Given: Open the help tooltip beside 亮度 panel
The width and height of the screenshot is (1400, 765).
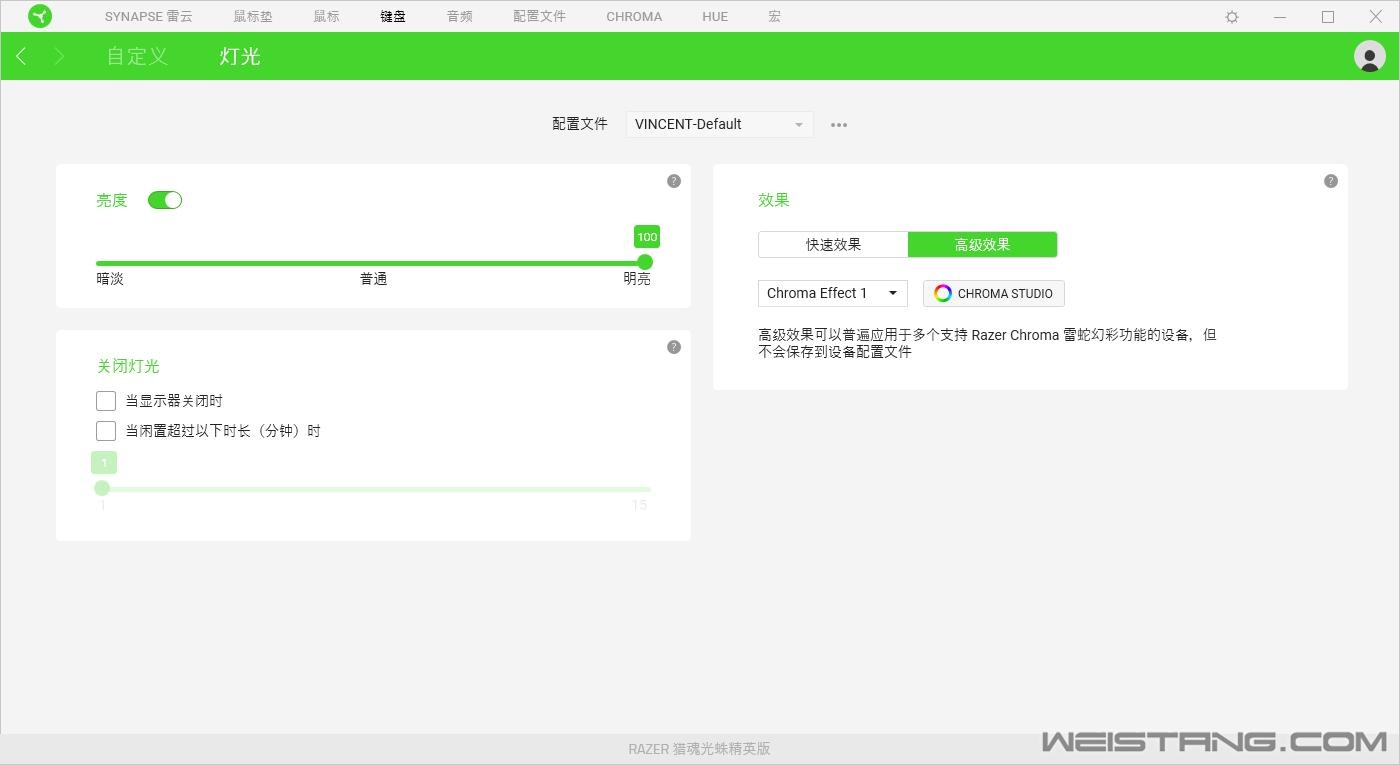Looking at the screenshot, I should 674,181.
